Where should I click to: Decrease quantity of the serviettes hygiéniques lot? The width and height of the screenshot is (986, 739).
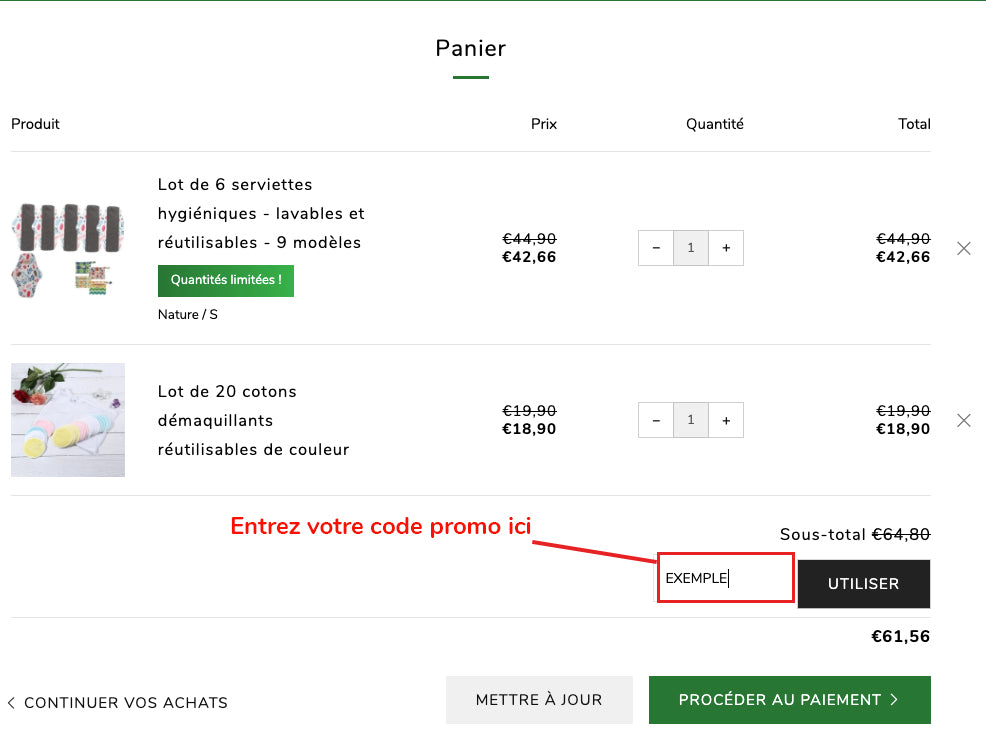[x=656, y=248]
